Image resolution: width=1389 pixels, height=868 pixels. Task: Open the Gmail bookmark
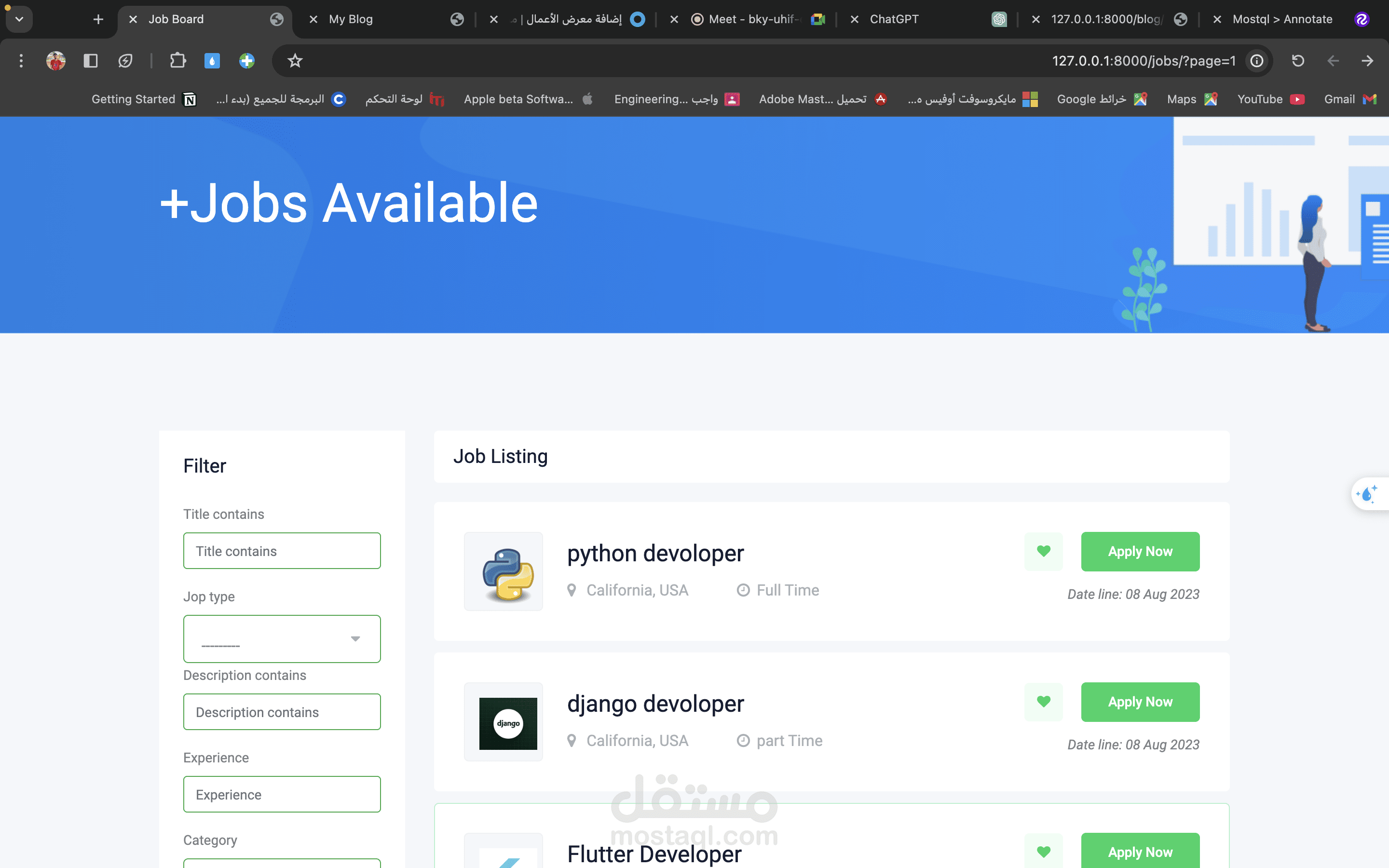[x=1350, y=99]
